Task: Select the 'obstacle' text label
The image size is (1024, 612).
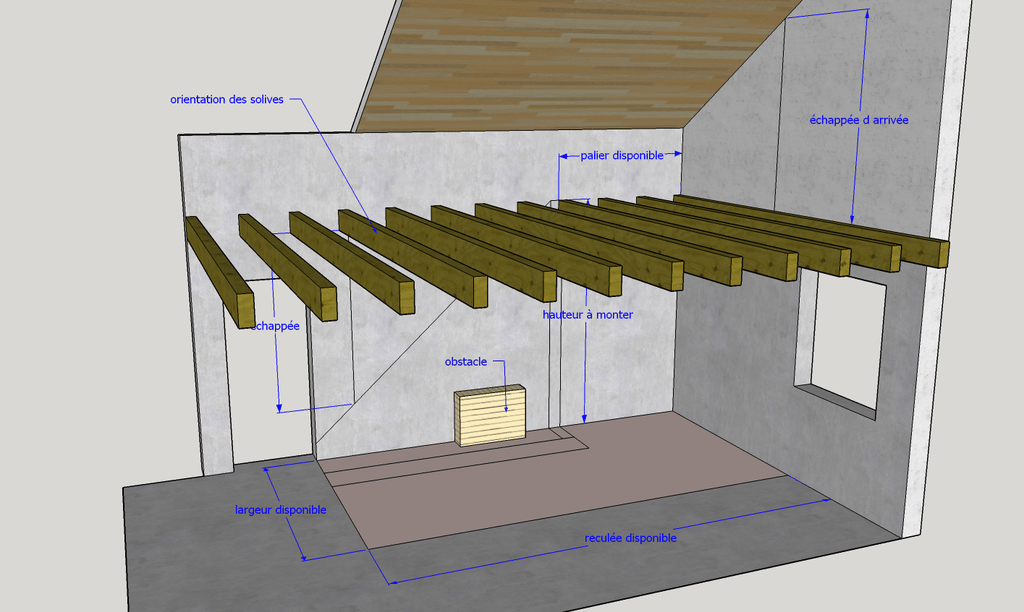Action: [466, 362]
